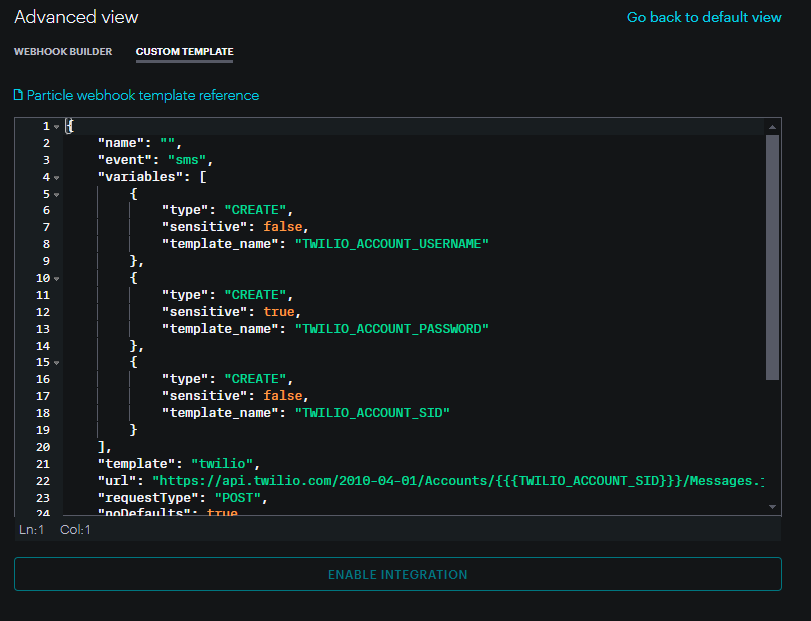Click the "sms" event value

click(x=187, y=160)
